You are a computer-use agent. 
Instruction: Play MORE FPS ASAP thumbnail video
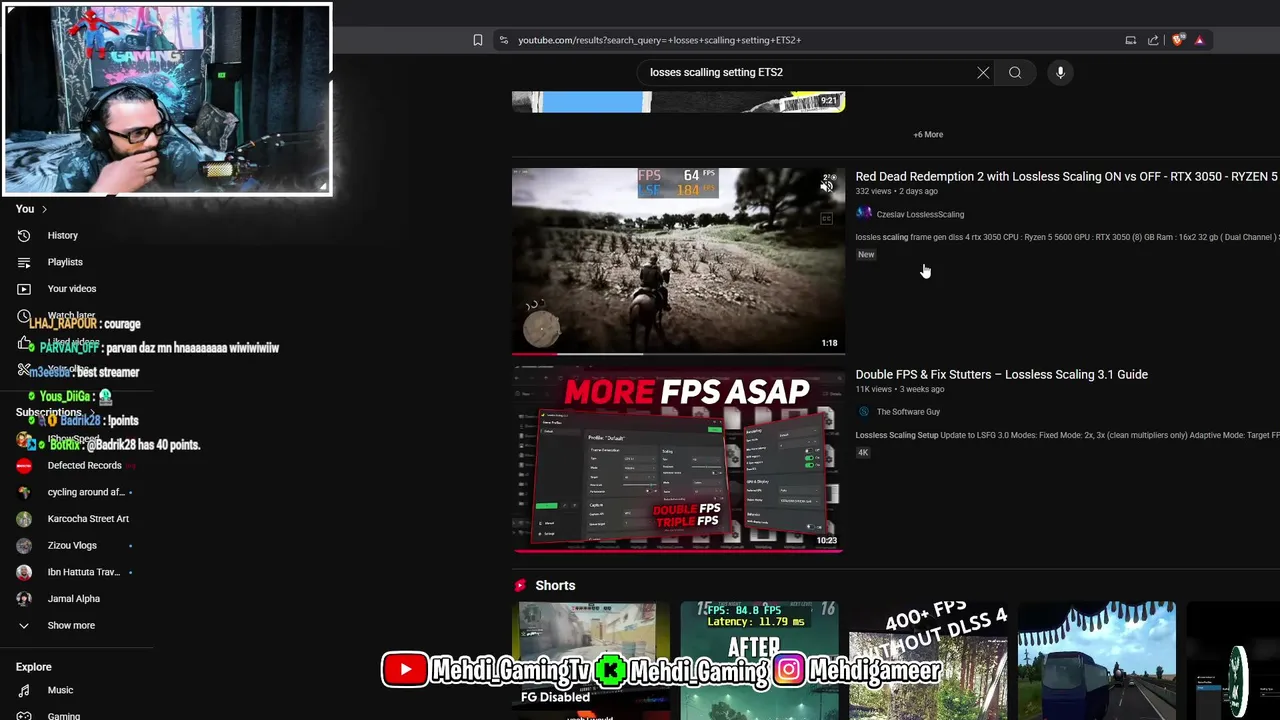click(x=678, y=460)
